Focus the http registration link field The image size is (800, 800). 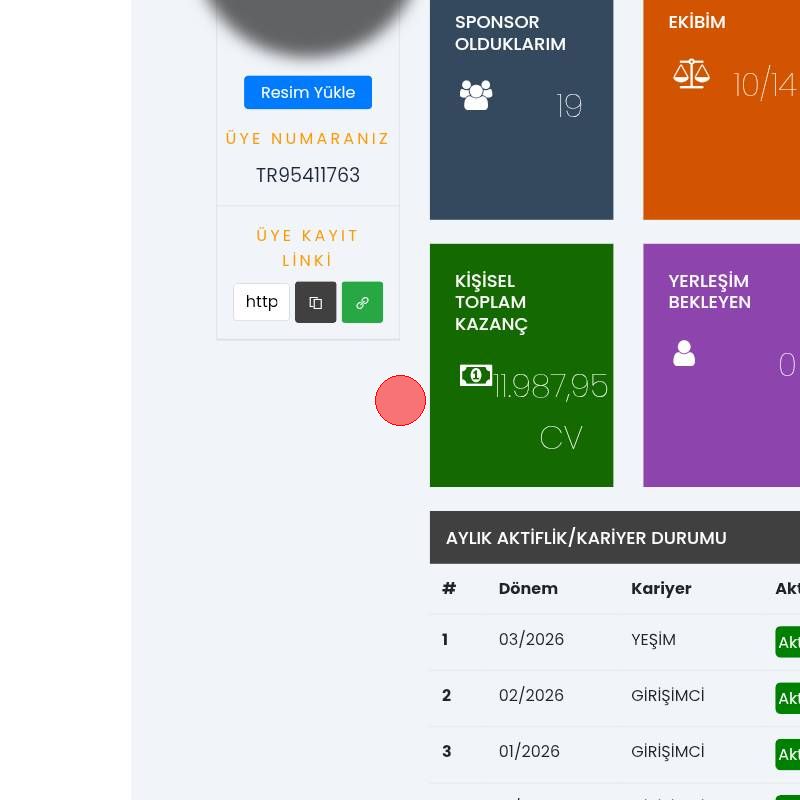(261, 302)
